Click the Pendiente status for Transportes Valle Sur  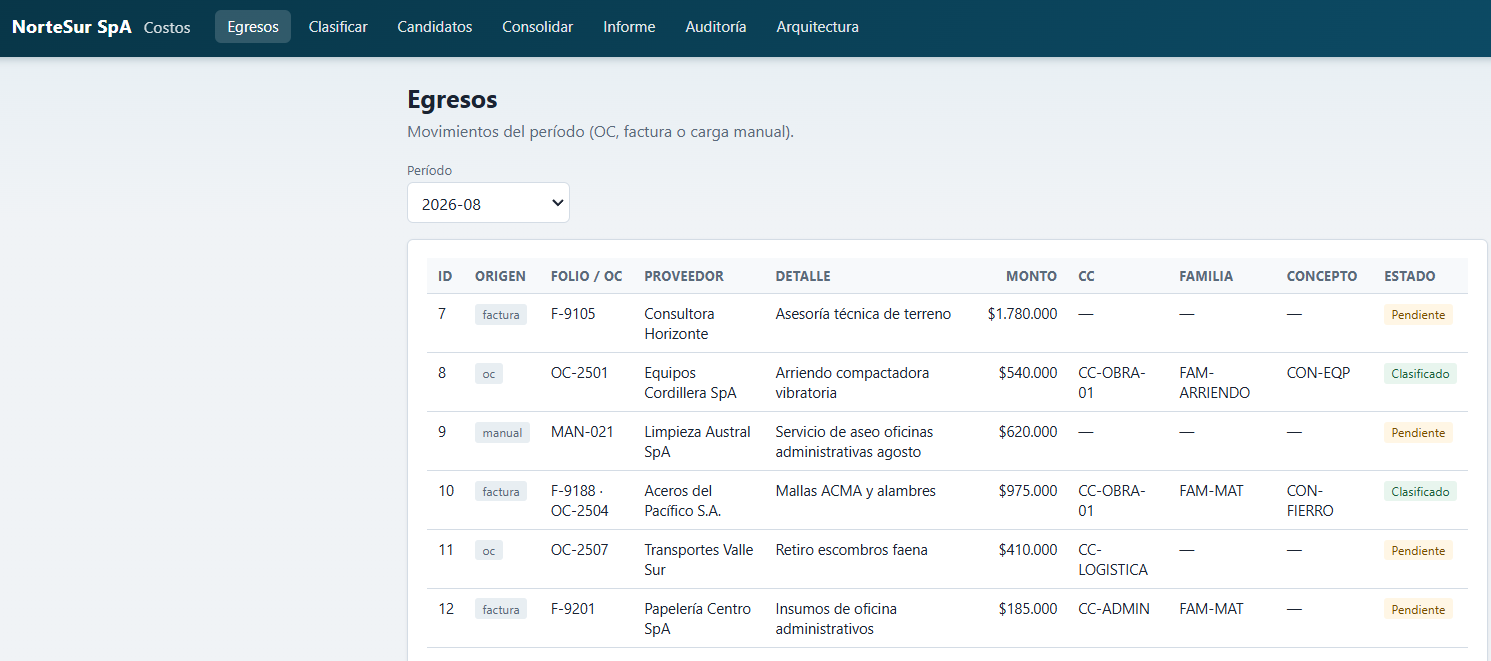point(1418,551)
